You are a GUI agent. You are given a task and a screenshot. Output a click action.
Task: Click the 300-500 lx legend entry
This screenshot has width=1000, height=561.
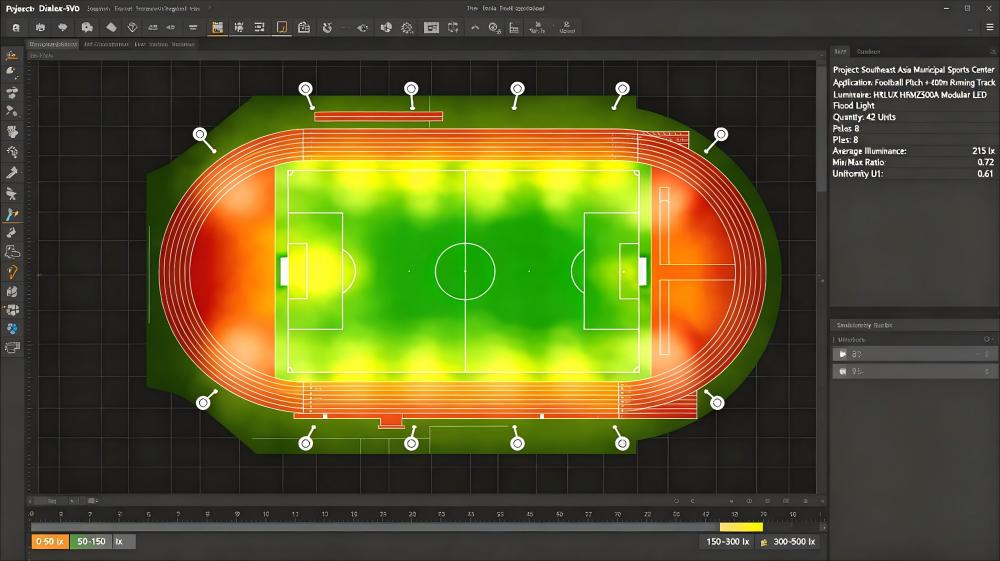[788, 542]
